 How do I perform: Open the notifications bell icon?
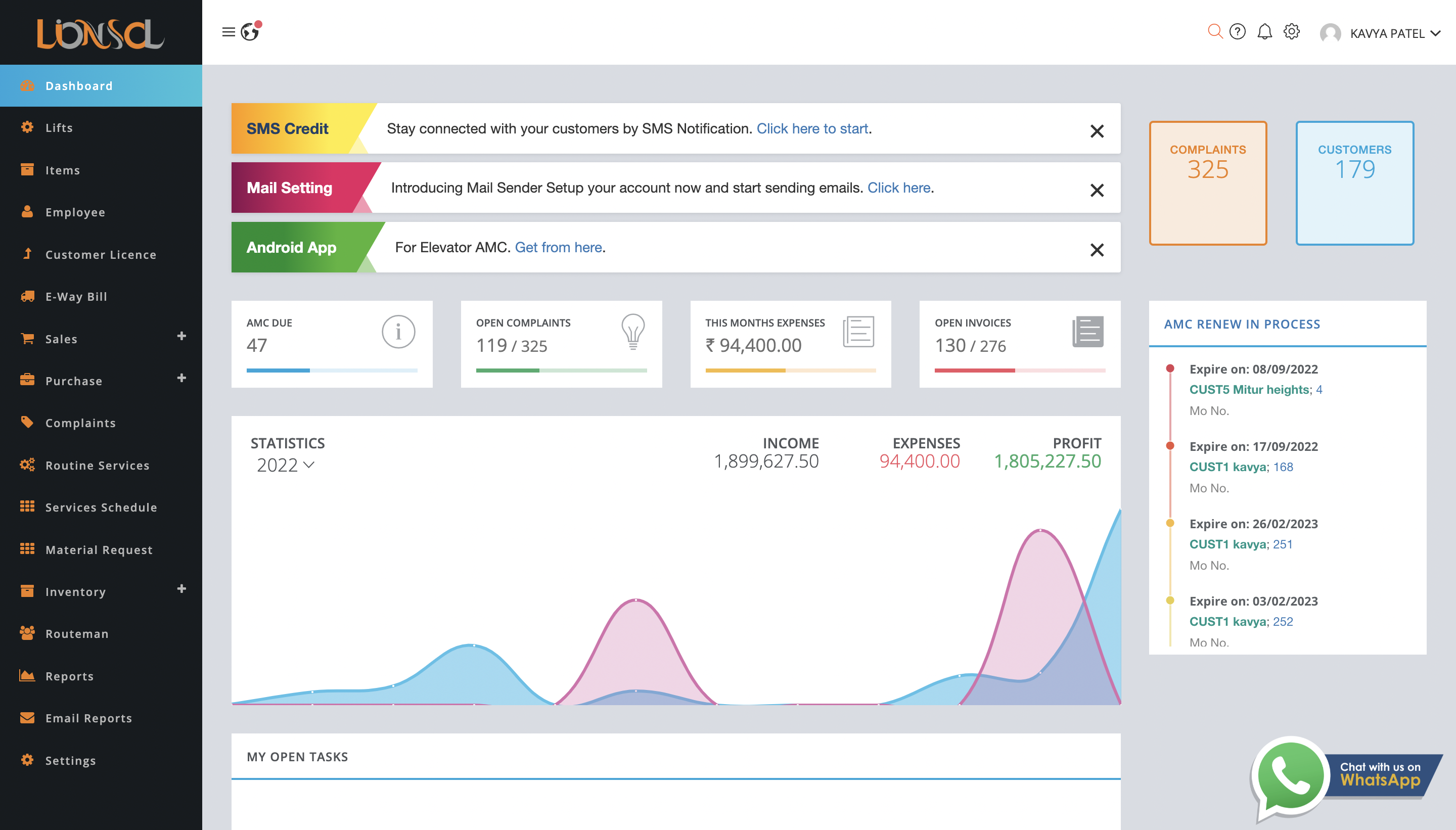pyautogui.click(x=1264, y=32)
